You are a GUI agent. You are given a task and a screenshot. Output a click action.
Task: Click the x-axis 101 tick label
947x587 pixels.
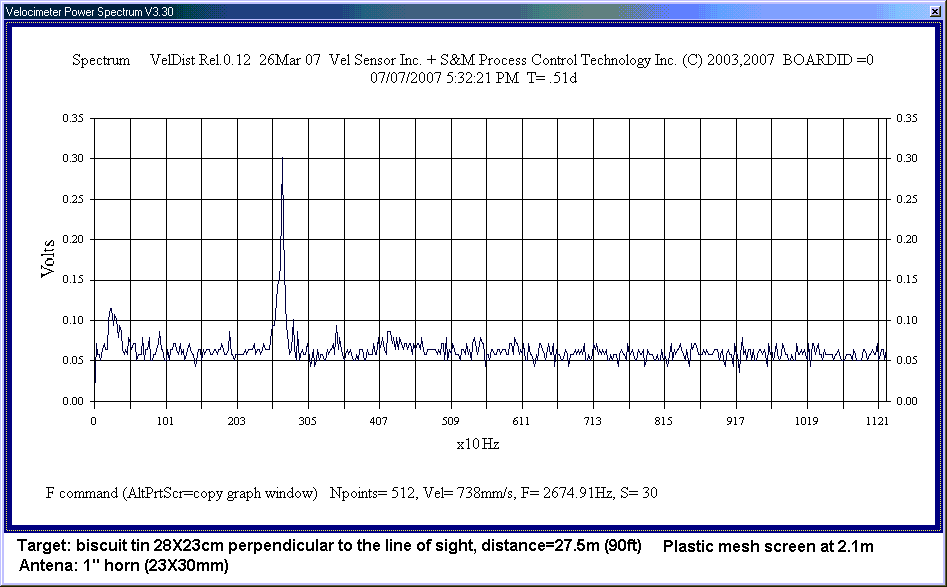[165, 422]
